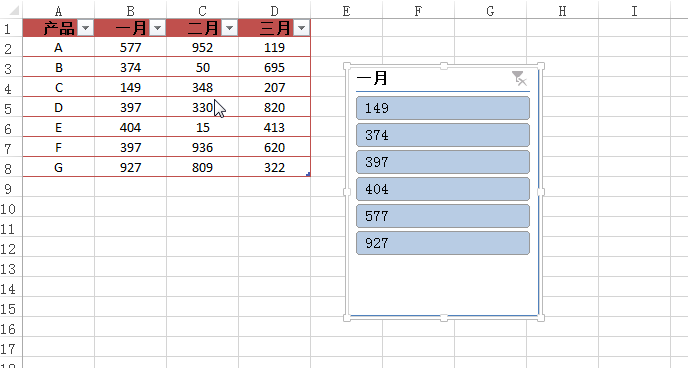Viewport: 688px width, 368px height.
Task: Select cell with value 936
Action: (202, 147)
